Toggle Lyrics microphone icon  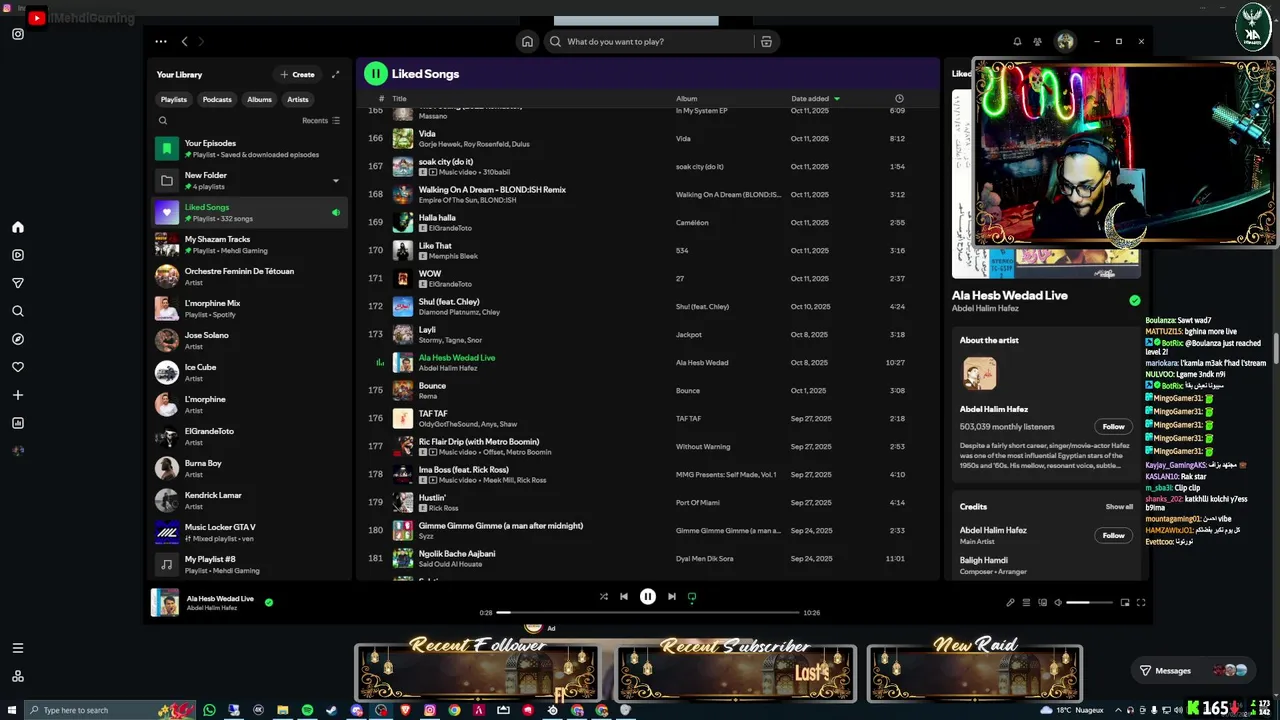coord(1010,603)
